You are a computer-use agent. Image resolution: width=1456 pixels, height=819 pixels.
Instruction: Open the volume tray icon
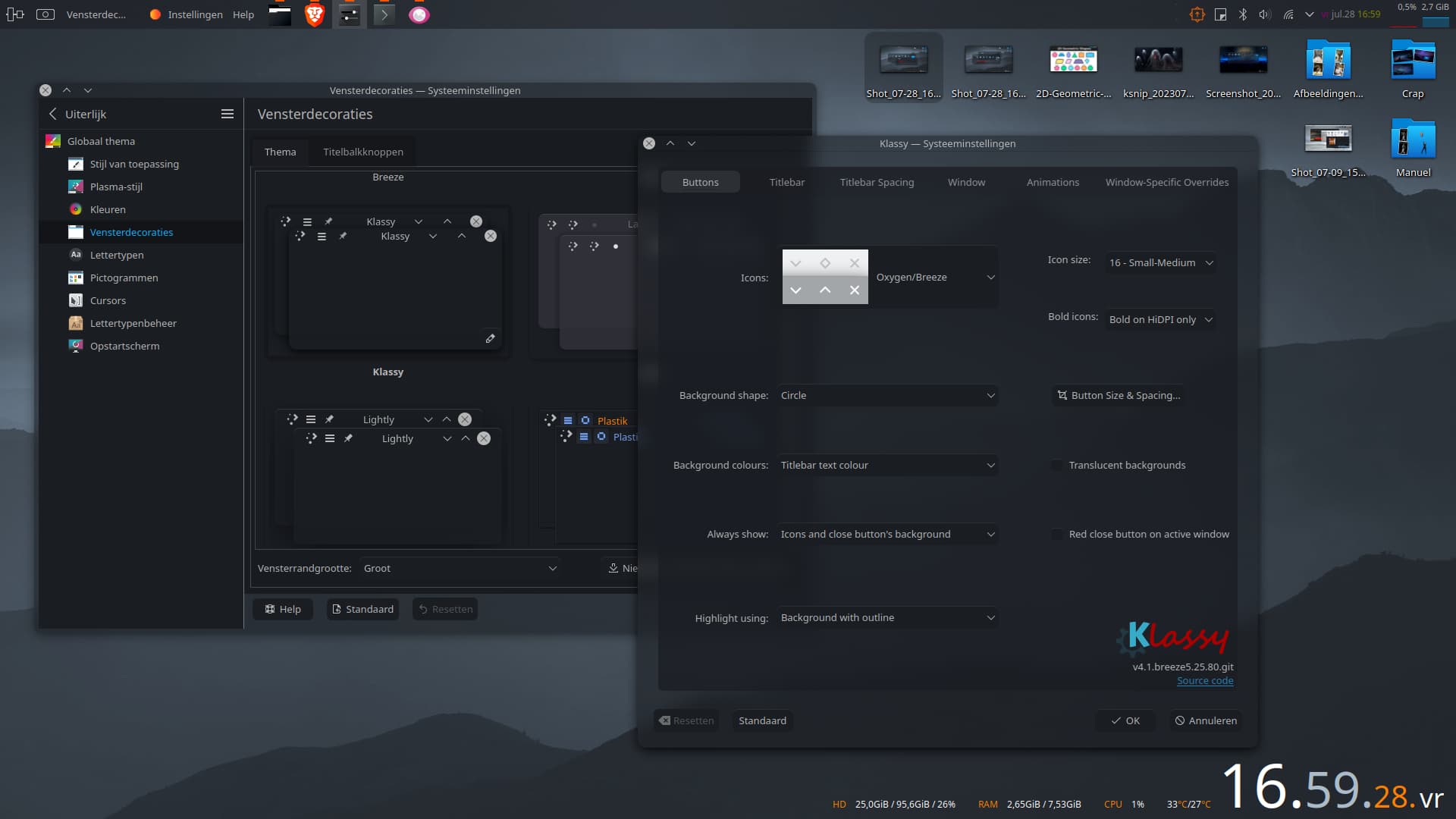1264,14
